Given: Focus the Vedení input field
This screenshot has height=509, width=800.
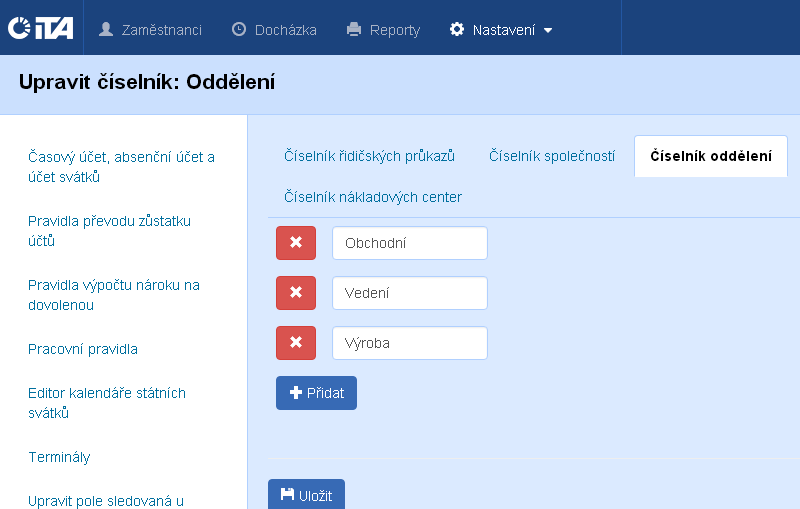Looking at the screenshot, I should [409, 293].
